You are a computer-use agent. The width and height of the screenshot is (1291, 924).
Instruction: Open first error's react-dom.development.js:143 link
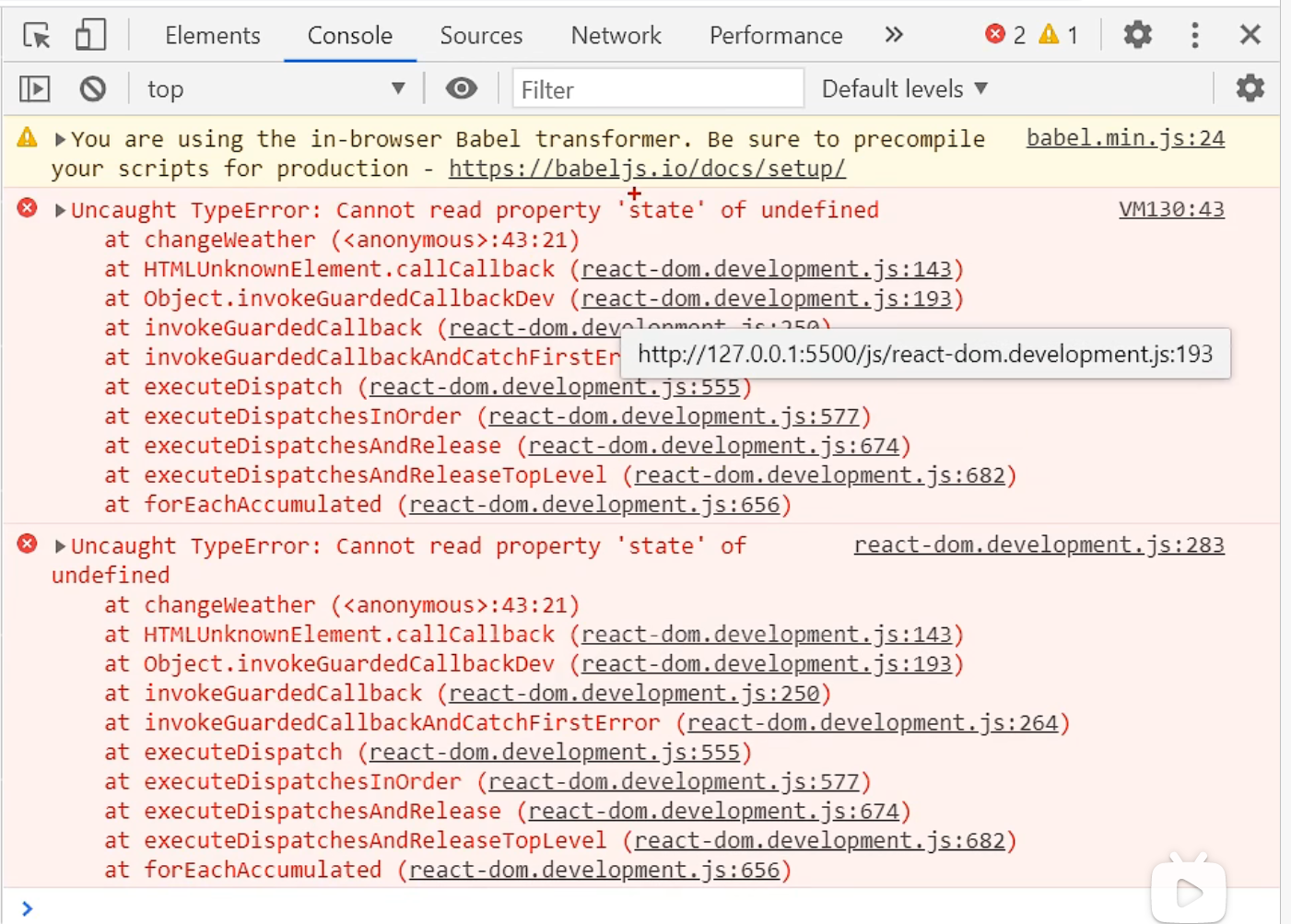tap(766, 269)
